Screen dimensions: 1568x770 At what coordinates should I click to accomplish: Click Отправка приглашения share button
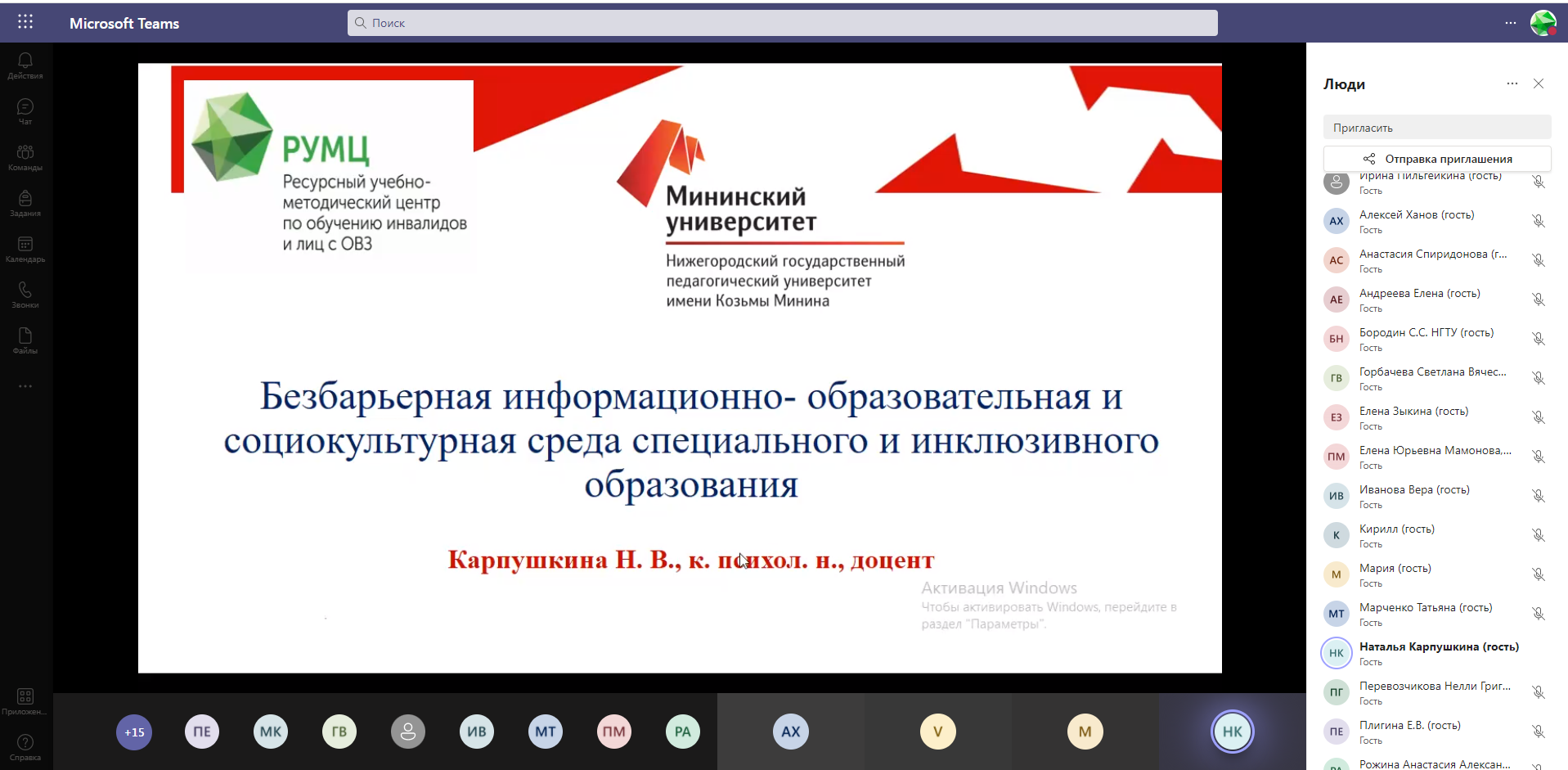[1437, 159]
